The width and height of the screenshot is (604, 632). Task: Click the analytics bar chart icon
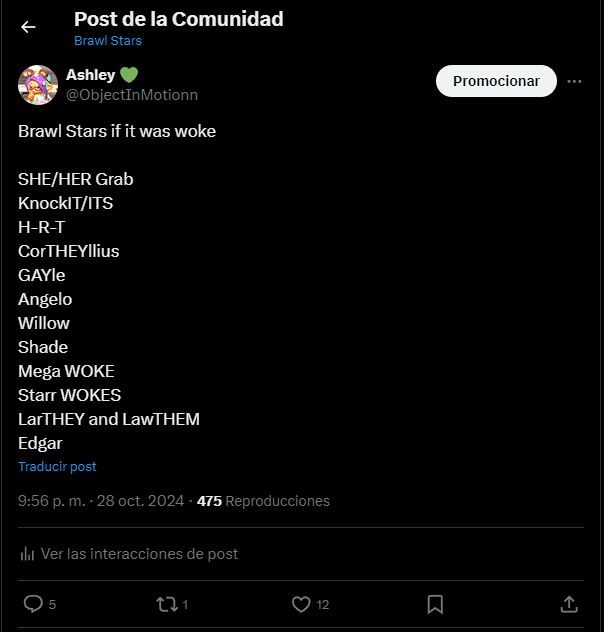point(27,554)
